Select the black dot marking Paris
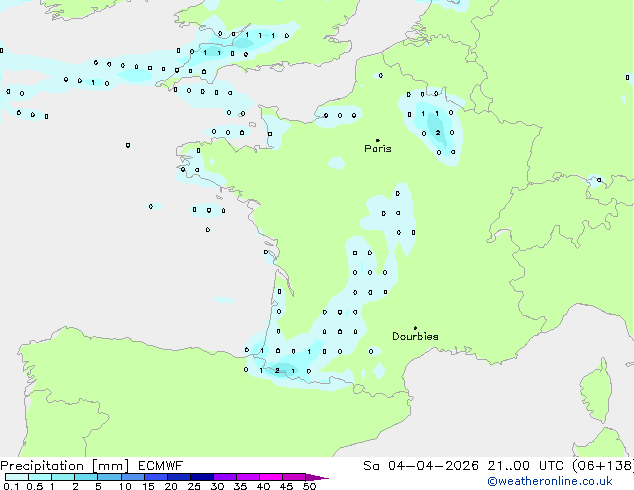This screenshot has height=490, width=634. (x=378, y=140)
